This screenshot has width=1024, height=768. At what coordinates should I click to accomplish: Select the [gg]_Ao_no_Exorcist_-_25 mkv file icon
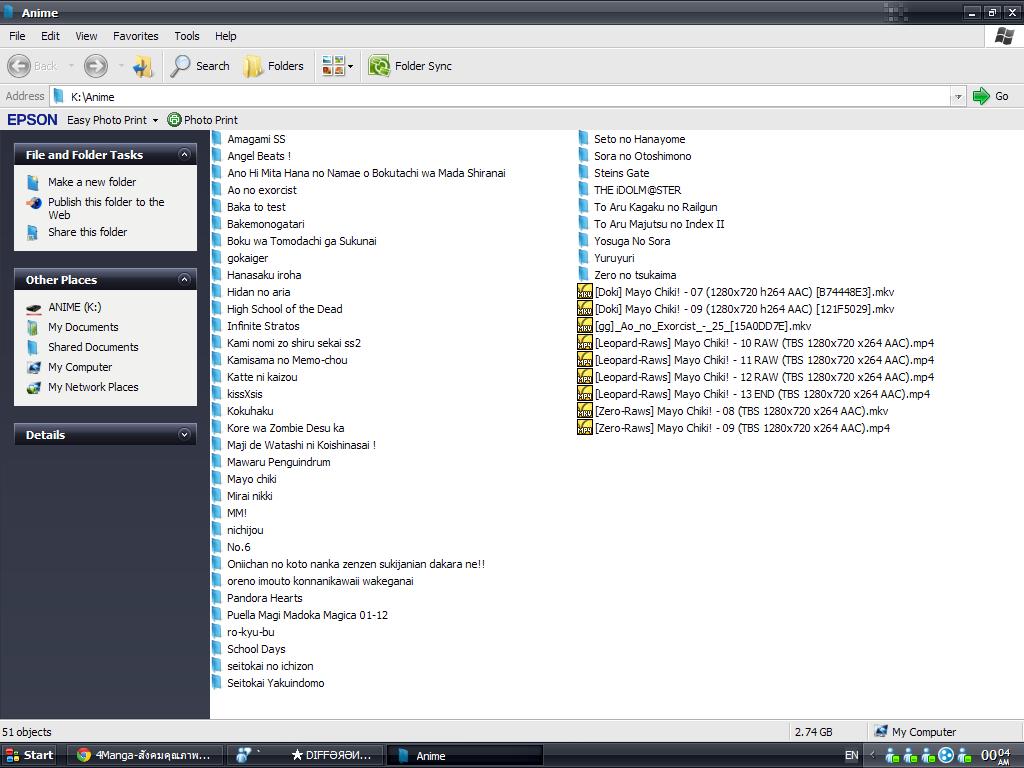pos(584,326)
